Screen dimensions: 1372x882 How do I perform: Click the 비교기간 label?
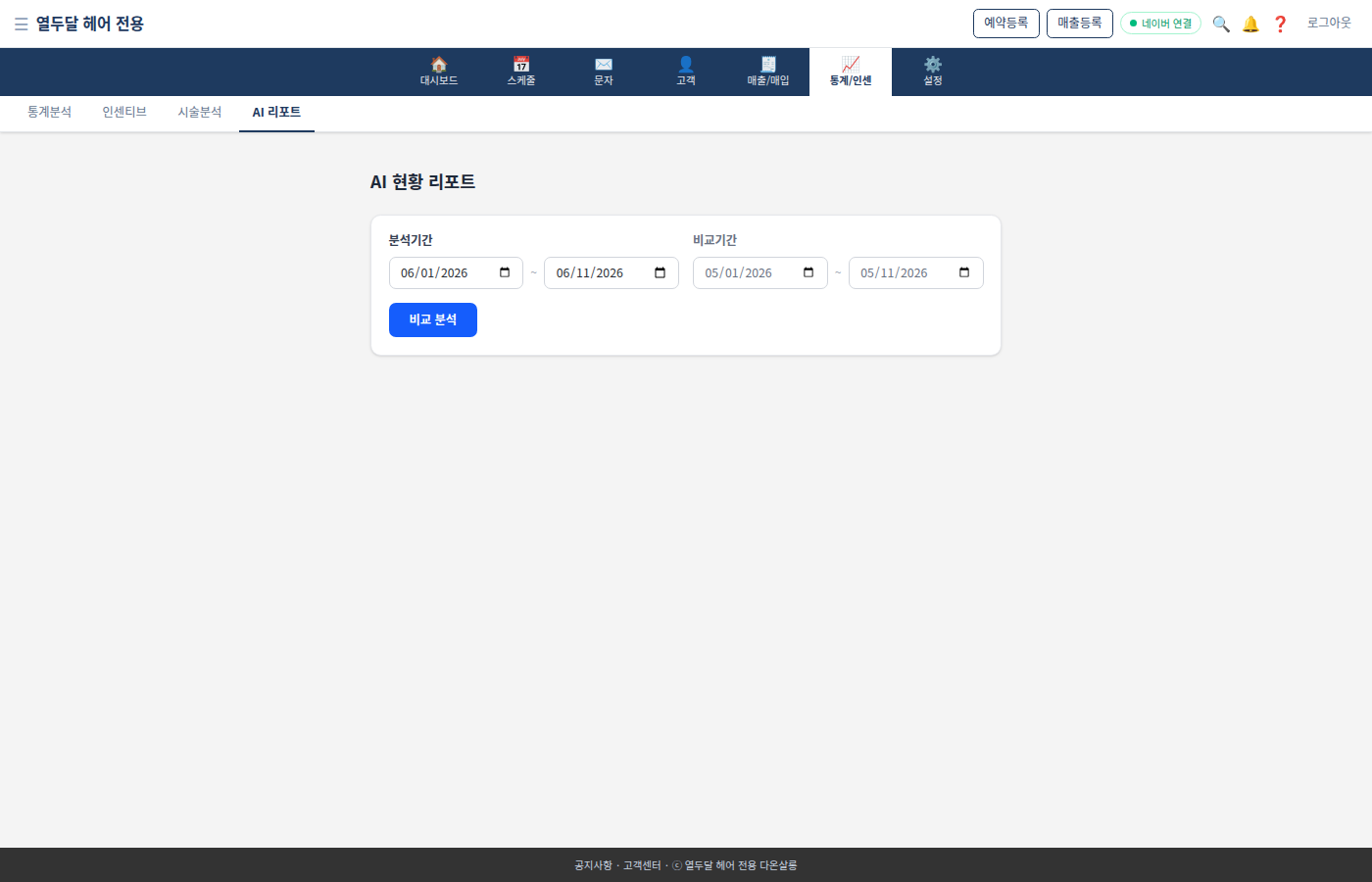pos(714,240)
